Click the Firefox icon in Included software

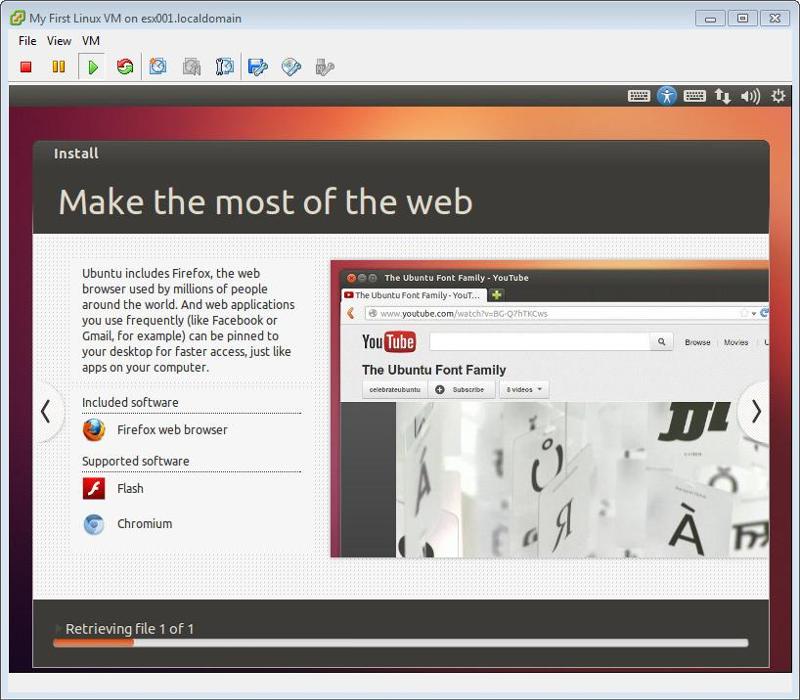tap(94, 430)
